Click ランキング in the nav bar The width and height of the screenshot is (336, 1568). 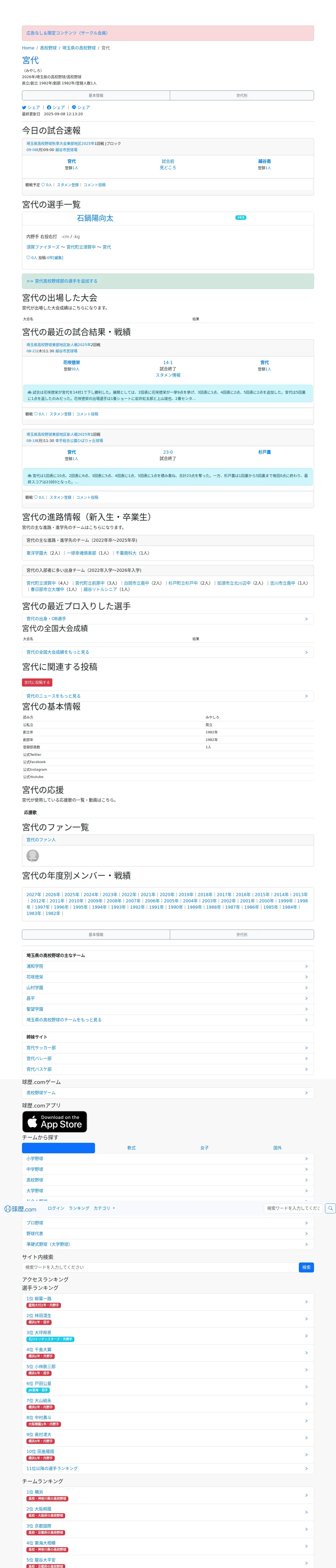(x=79, y=1208)
